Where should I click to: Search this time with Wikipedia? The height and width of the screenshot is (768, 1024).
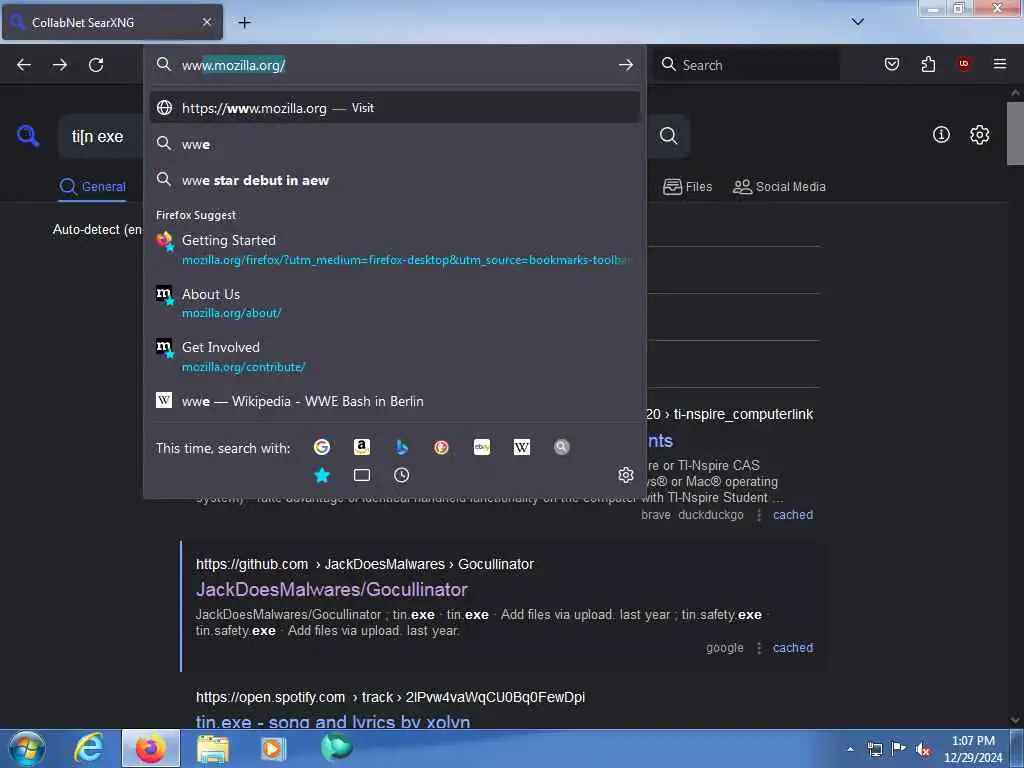click(x=522, y=447)
